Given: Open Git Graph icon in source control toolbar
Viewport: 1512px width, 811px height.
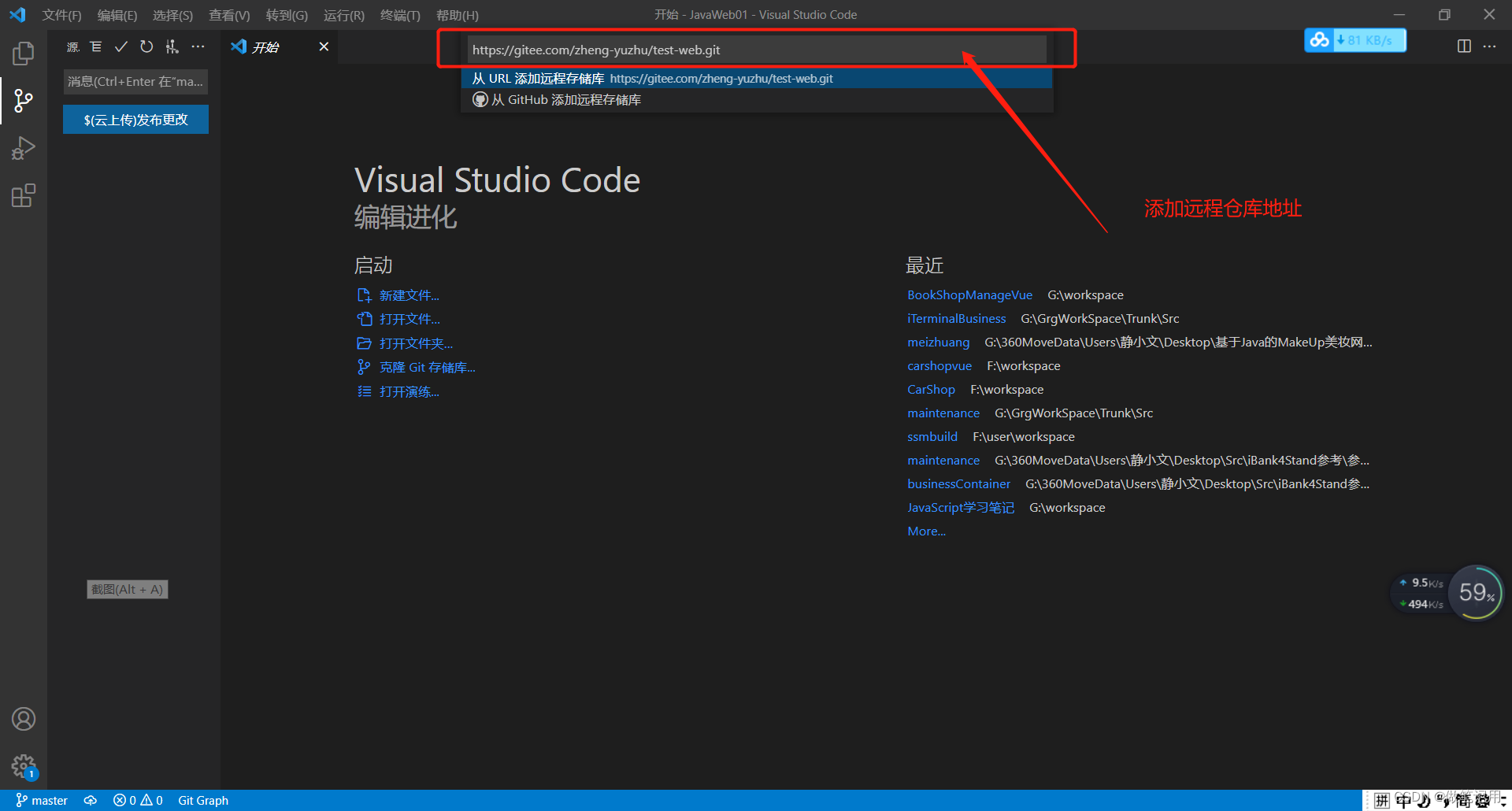Looking at the screenshot, I should tap(172, 47).
